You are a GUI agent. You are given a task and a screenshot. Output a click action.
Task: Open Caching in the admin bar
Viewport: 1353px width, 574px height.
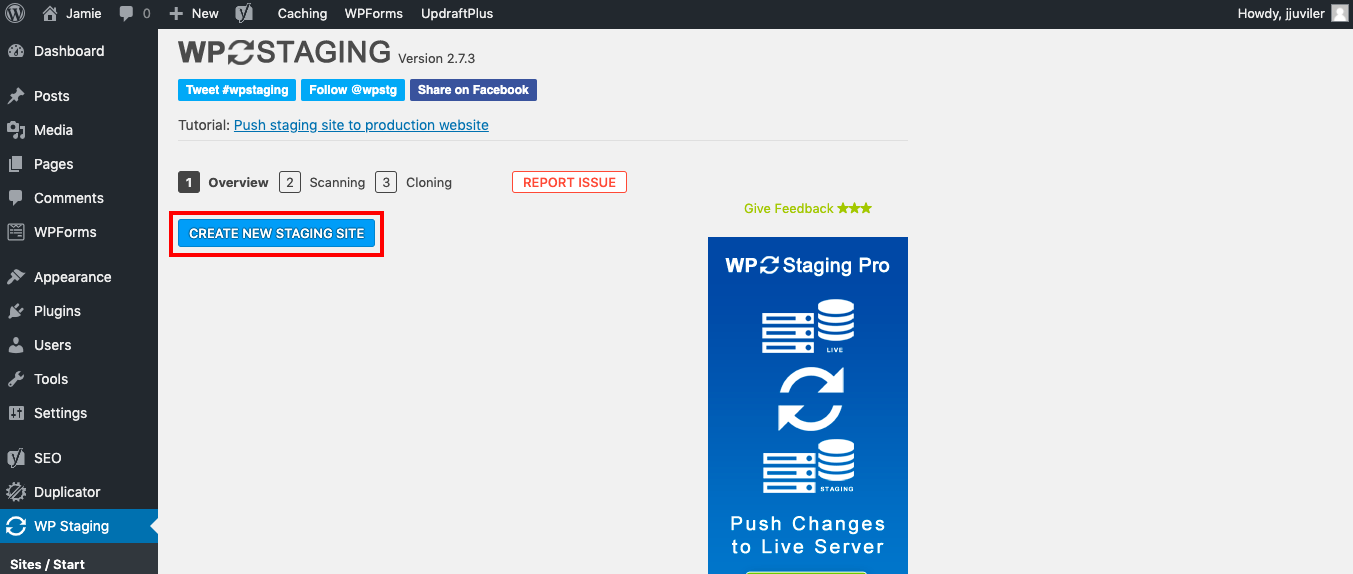(302, 14)
